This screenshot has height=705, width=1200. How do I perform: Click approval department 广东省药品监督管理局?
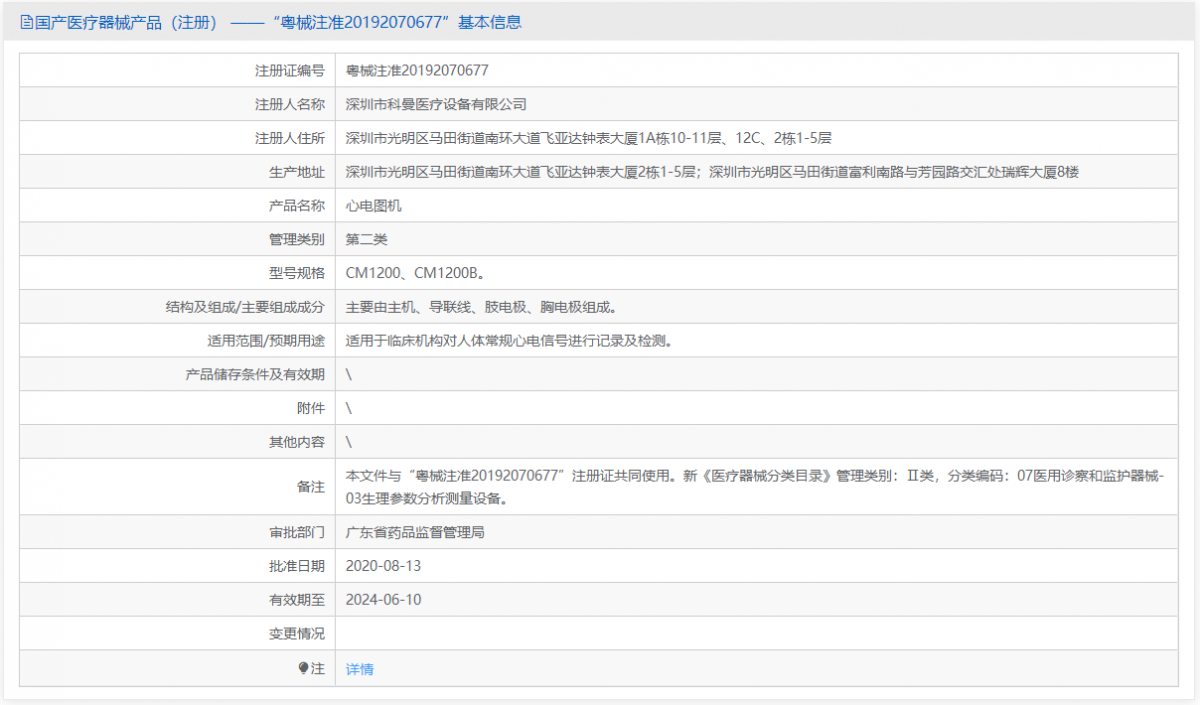(x=415, y=533)
